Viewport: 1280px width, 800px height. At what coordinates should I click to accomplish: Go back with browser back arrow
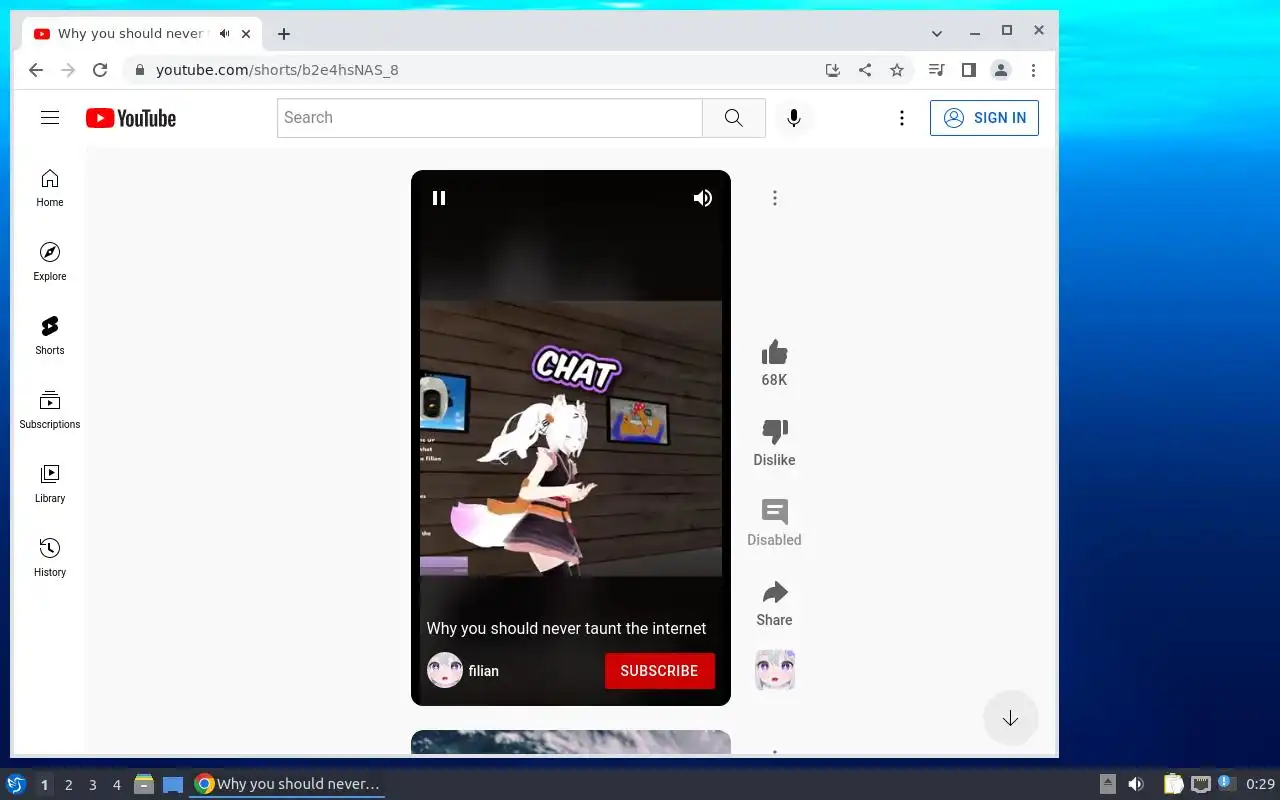point(36,70)
